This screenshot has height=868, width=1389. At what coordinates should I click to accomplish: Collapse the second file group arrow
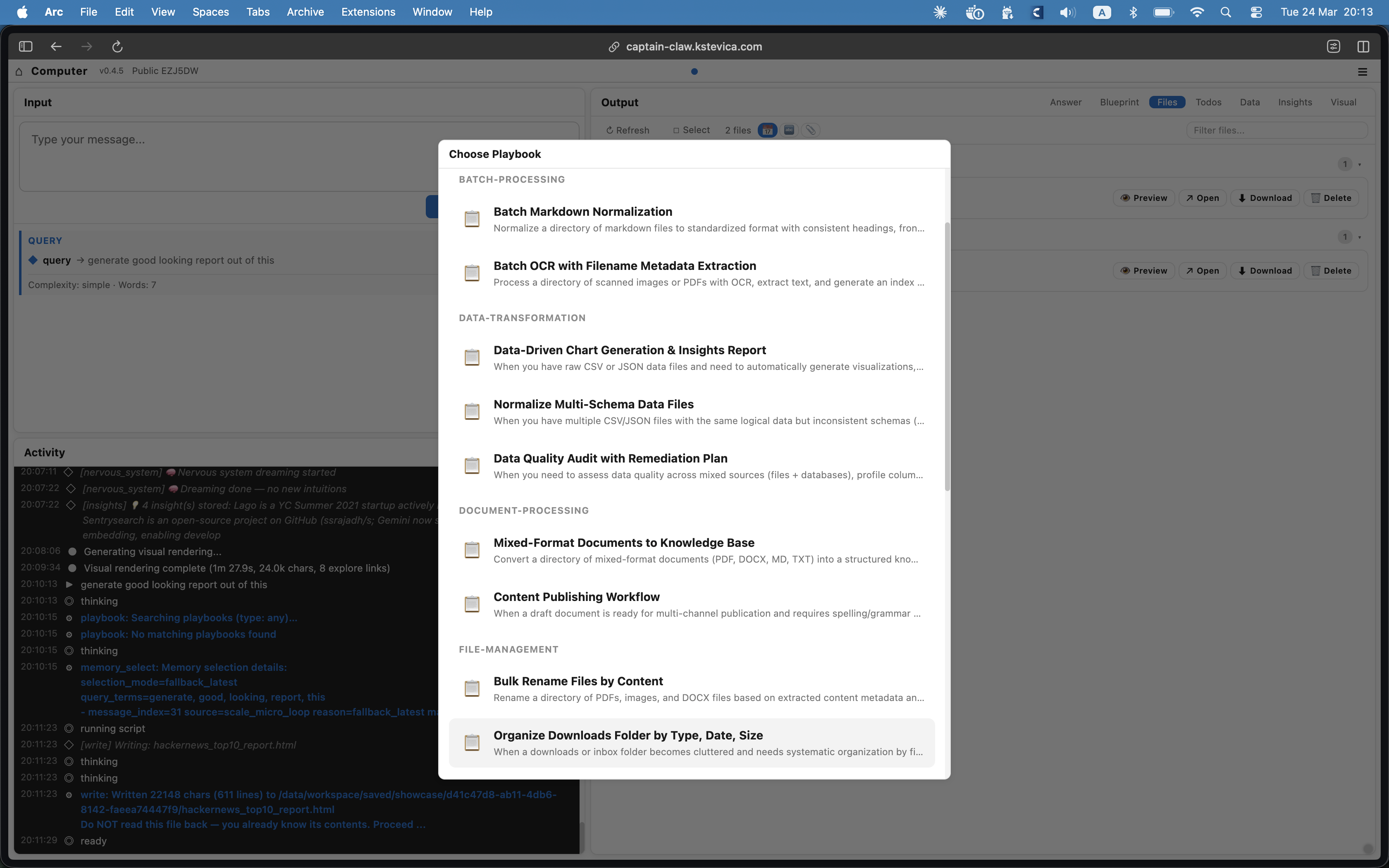1359,237
